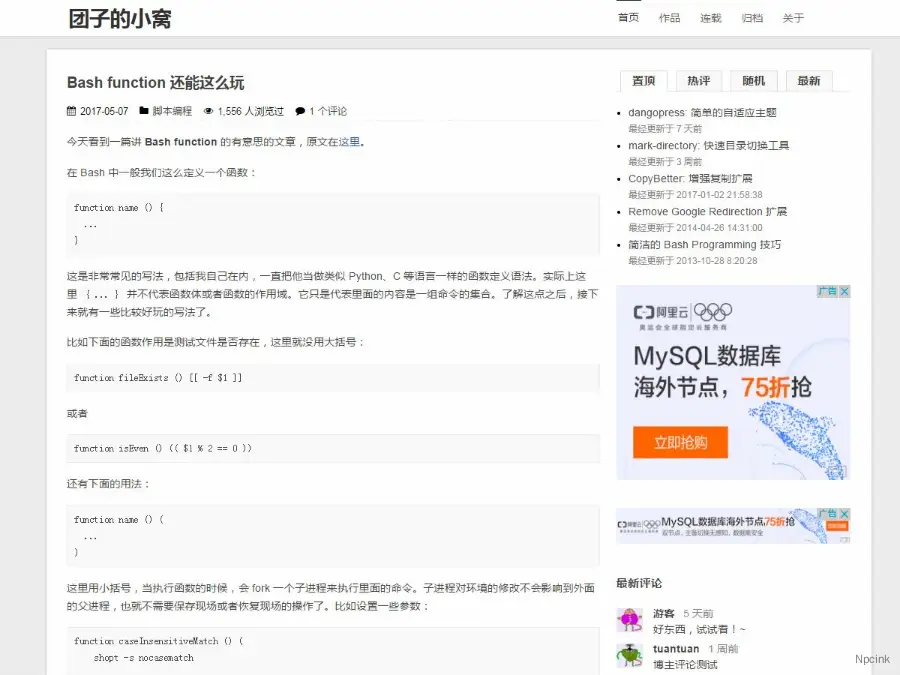
Task: Click tuantuan's green avatar image
Action: point(629,656)
